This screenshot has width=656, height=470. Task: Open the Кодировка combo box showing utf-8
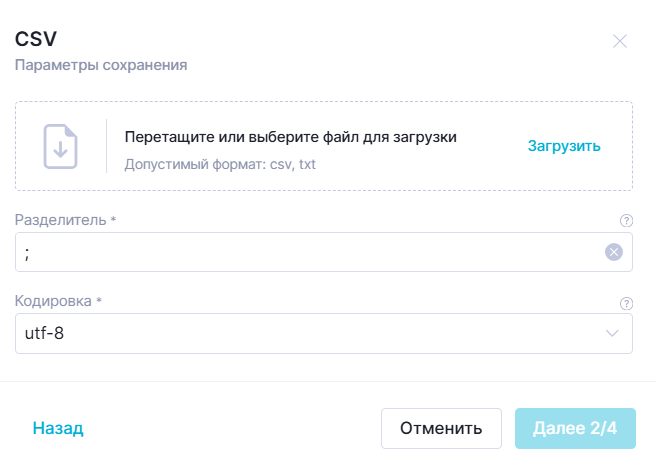point(324,334)
